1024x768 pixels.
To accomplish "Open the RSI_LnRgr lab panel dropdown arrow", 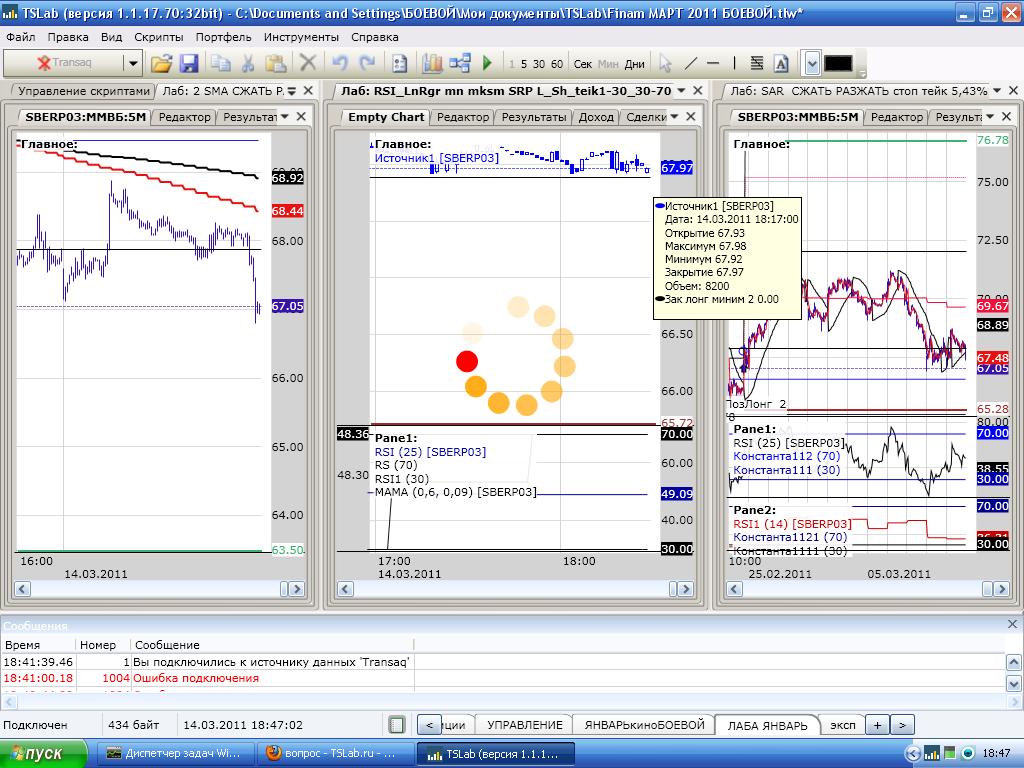I will [681, 90].
